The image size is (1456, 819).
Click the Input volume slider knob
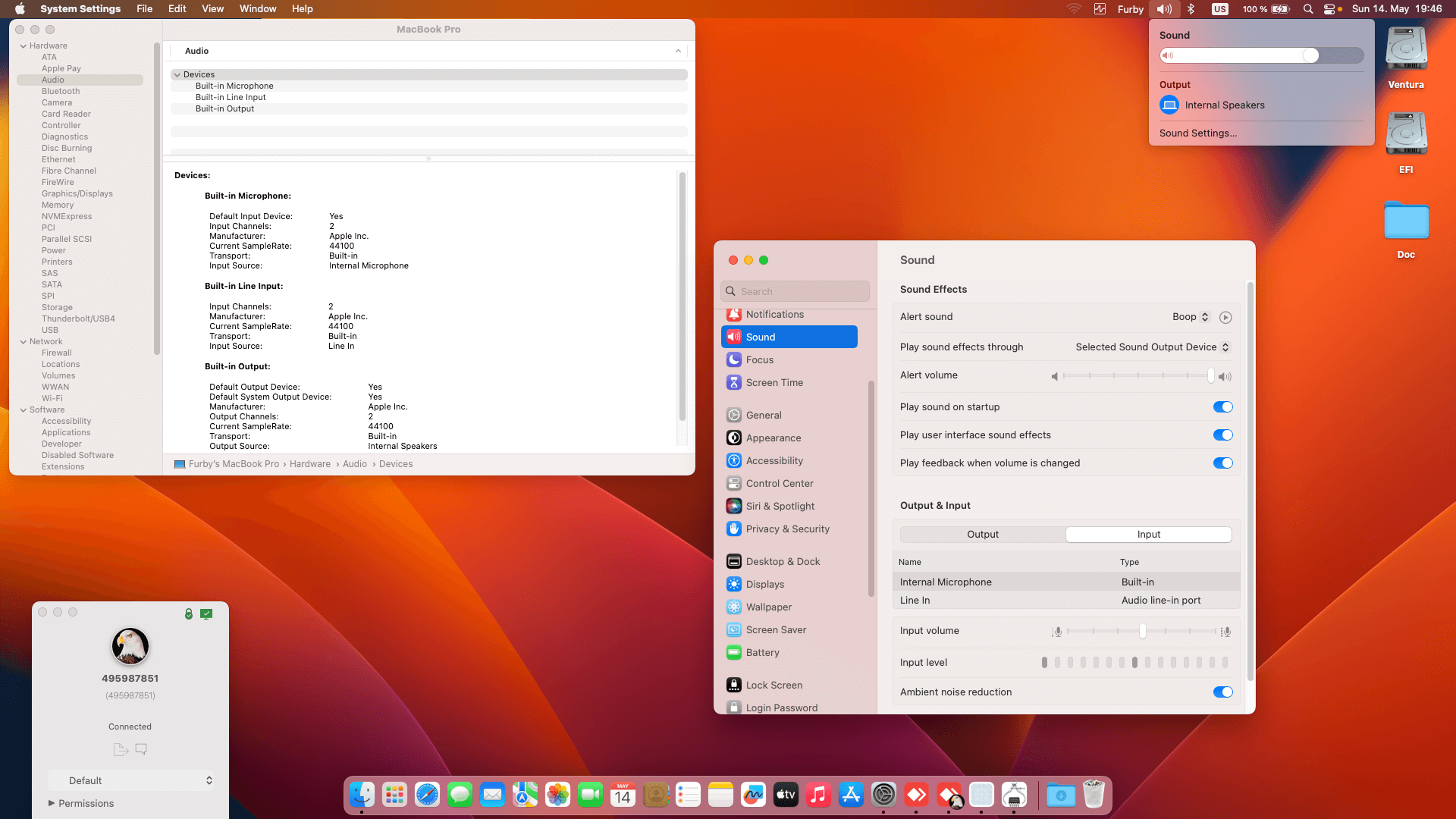click(x=1142, y=631)
